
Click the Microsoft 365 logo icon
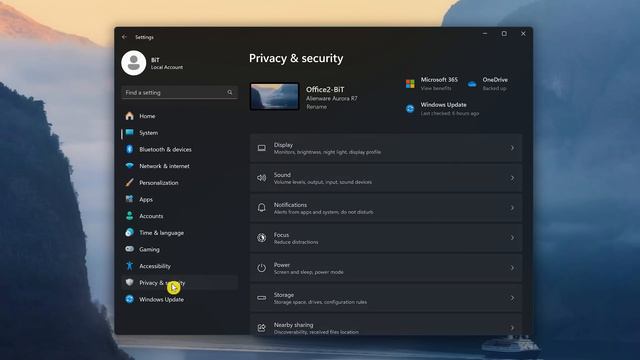pos(410,84)
